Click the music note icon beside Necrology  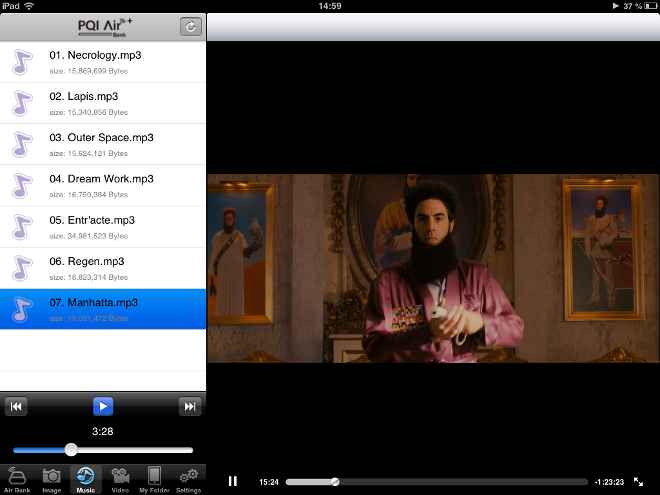(x=22, y=62)
